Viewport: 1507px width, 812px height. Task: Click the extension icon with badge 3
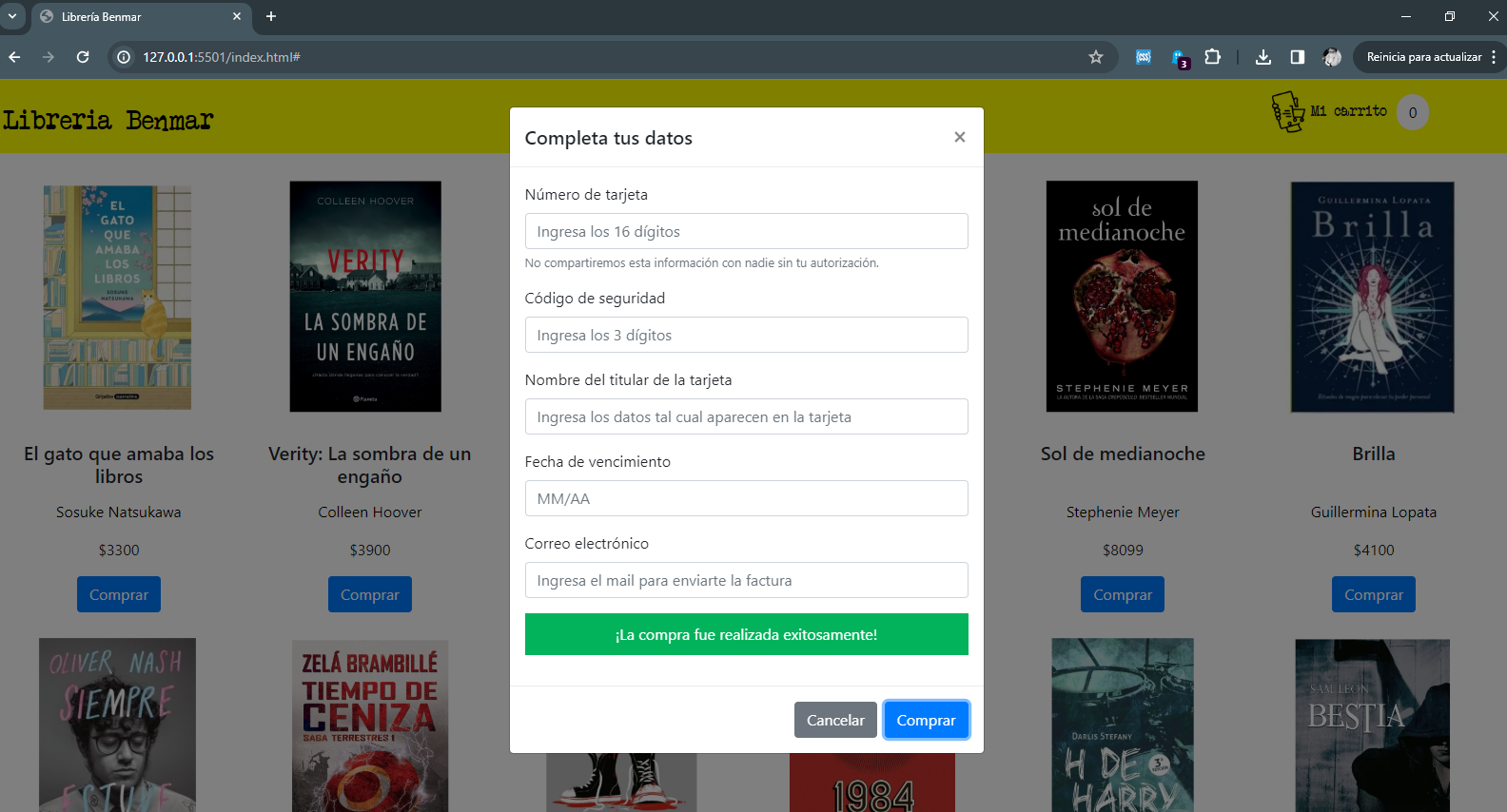click(1179, 58)
